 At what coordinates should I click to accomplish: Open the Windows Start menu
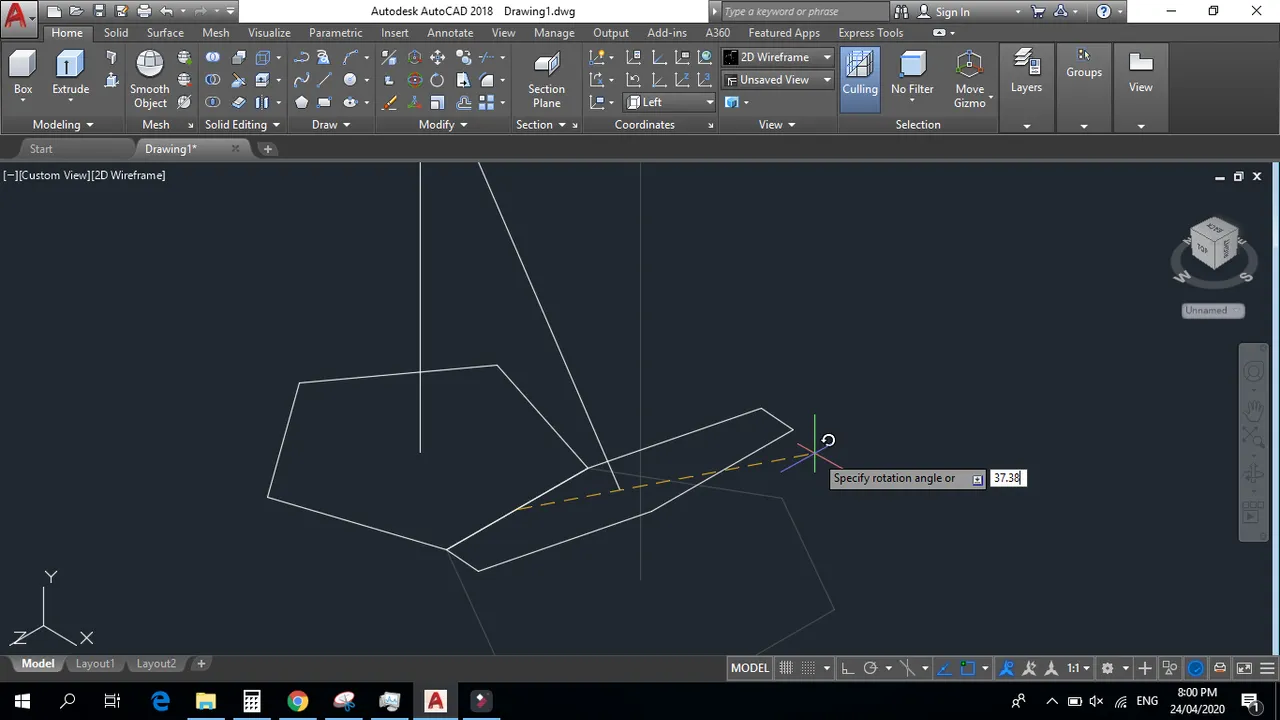pos(22,700)
